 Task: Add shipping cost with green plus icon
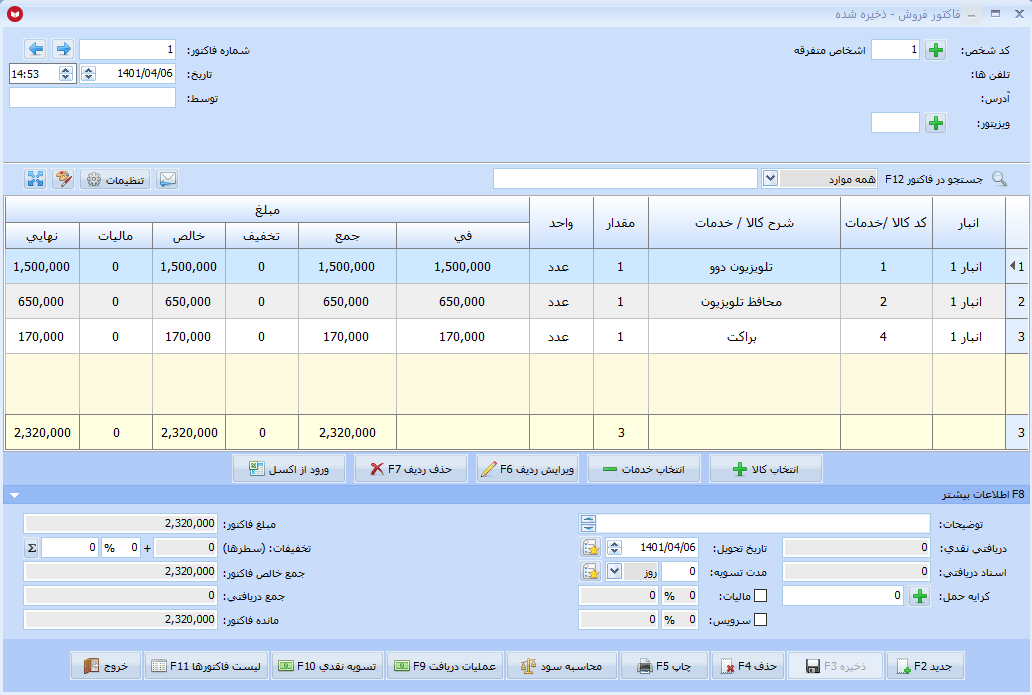coord(919,596)
